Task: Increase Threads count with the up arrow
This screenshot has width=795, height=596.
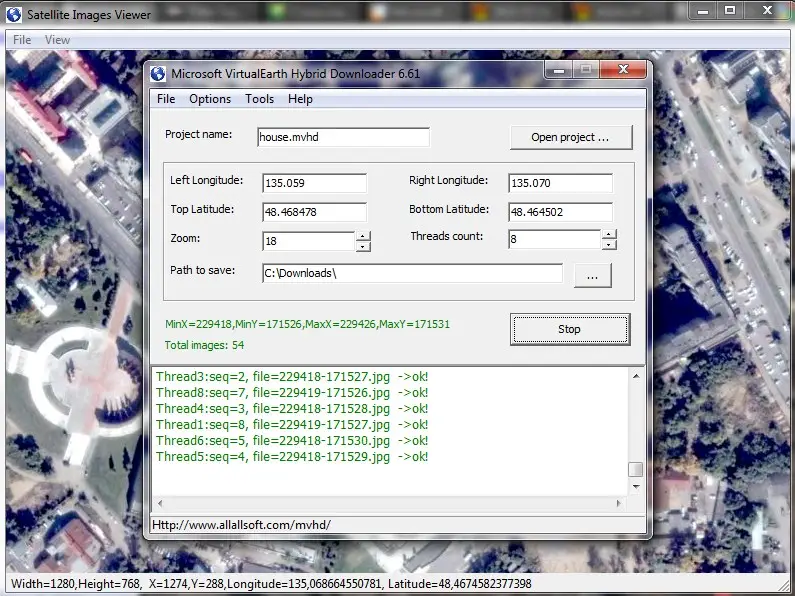Action: tap(609, 234)
